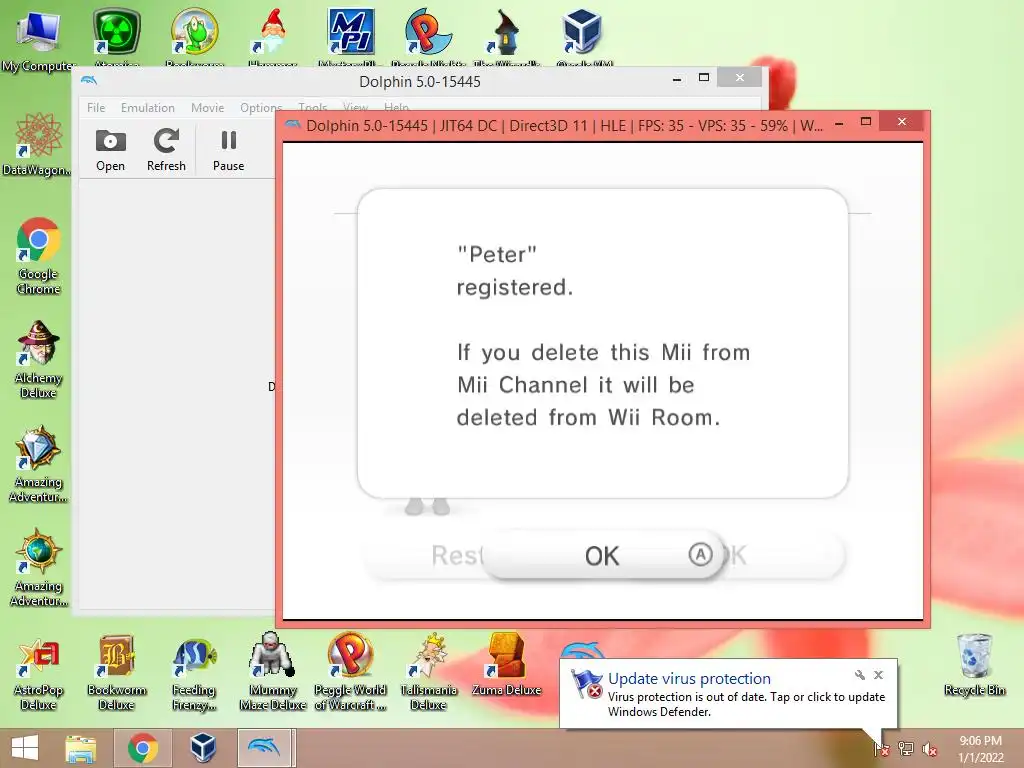1024x768 pixels.
Task: Click the Open toolbar icon in Dolphin
Action: point(110,150)
